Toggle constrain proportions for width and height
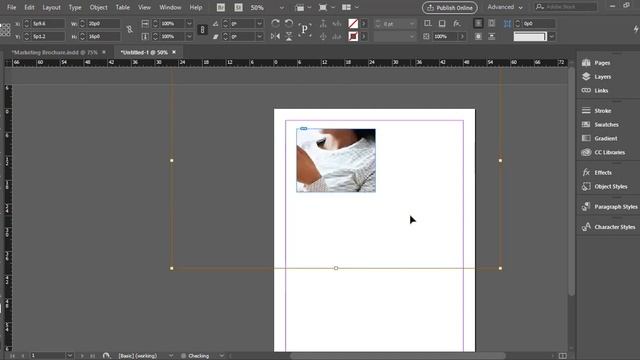Image resolution: width=640 pixels, height=360 pixels. 129,30
